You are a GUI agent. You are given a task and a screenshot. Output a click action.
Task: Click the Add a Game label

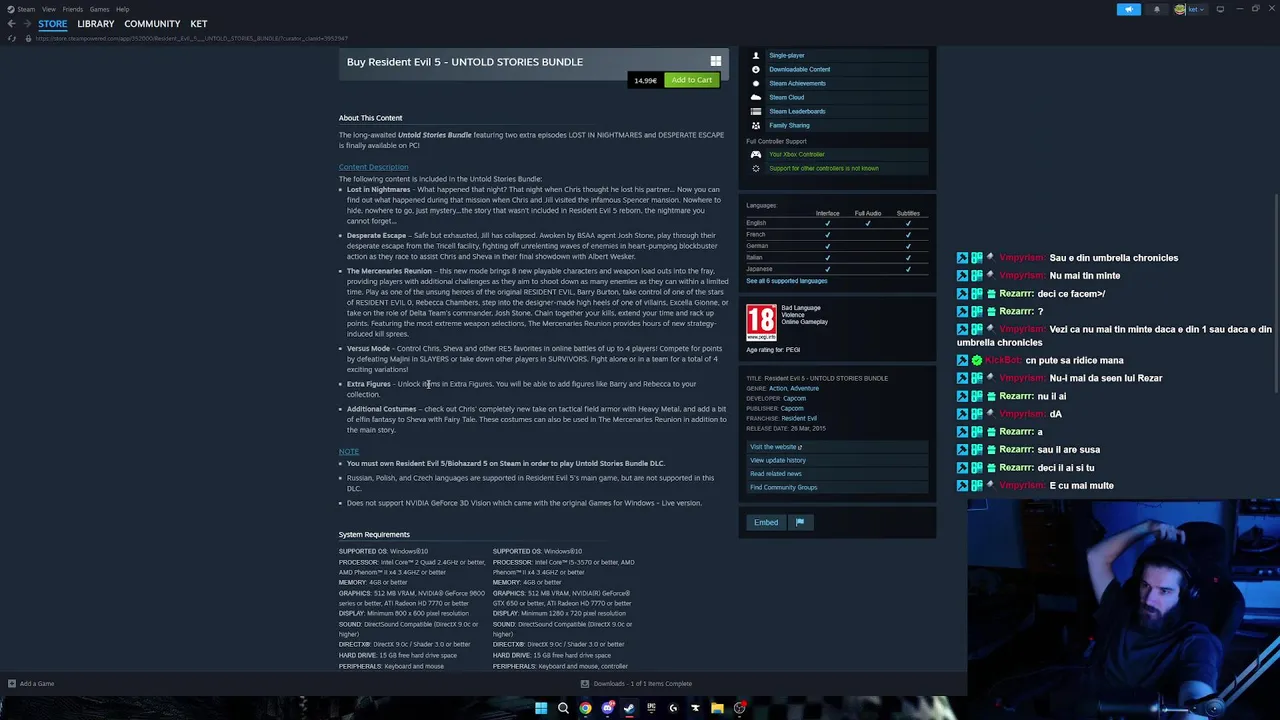37,684
